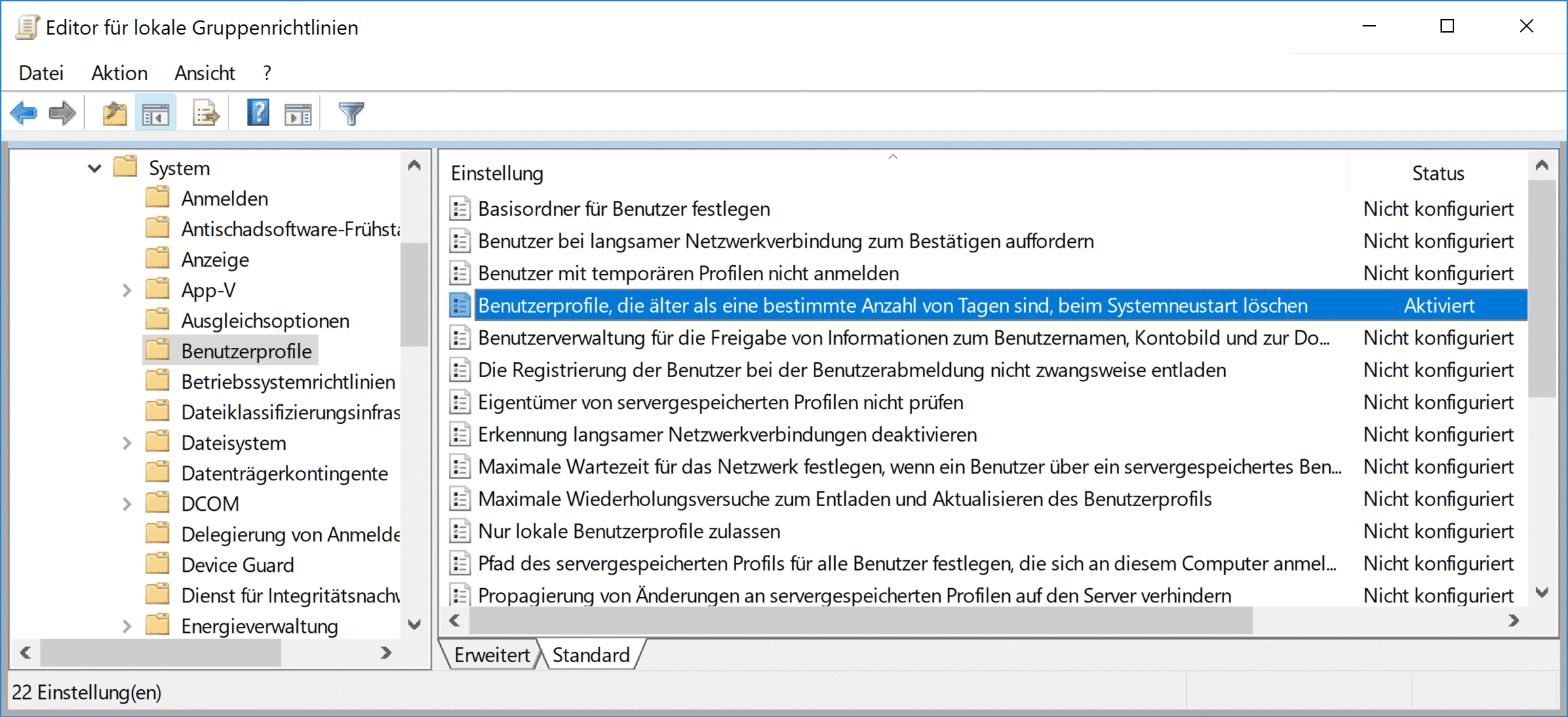Click policy icon for Eigentümer von servergespeicherten Profilen
The width and height of the screenshot is (1568, 717).
pyautogui.click(x=460, y=402)
